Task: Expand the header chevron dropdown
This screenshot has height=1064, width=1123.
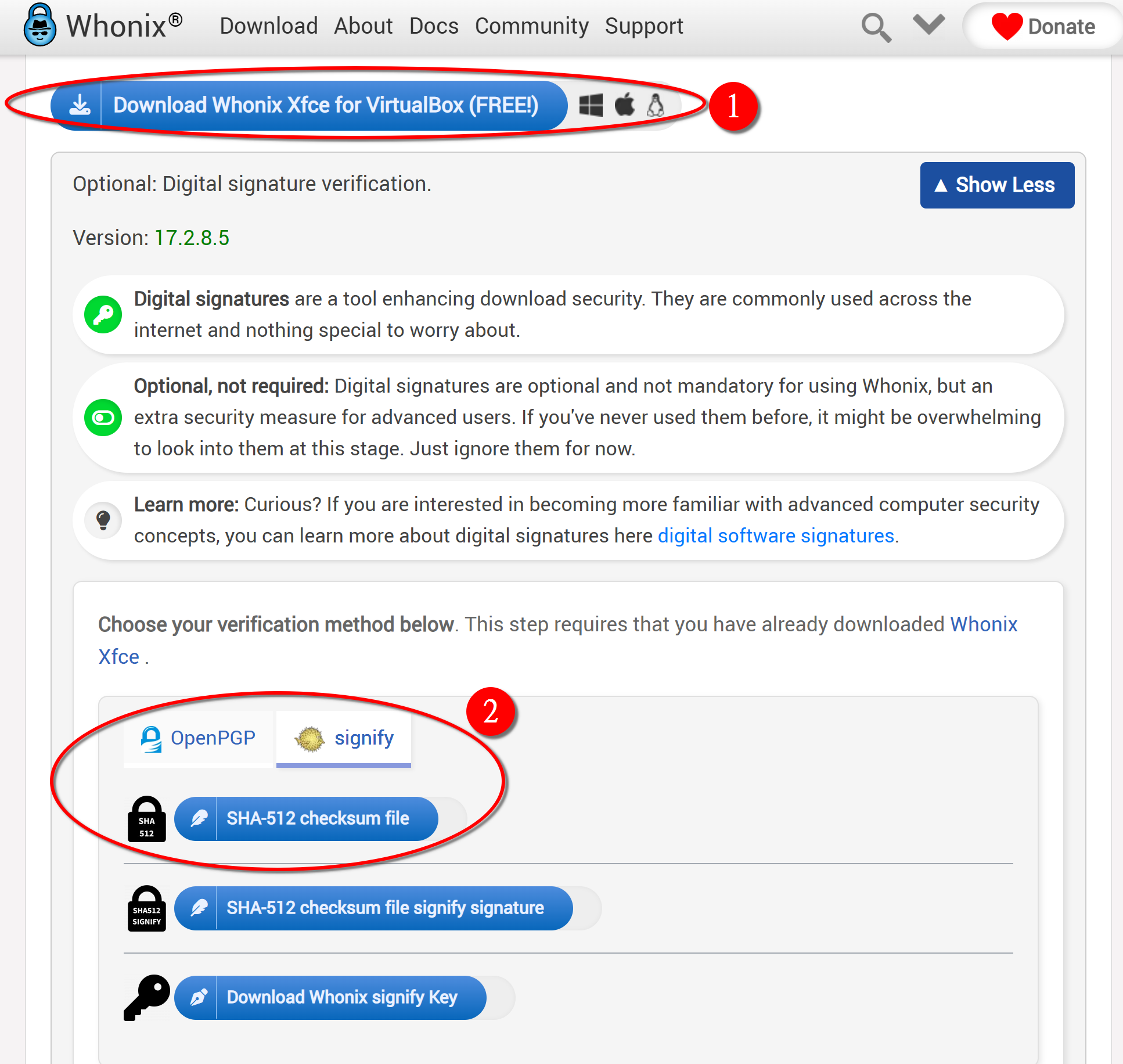Action: coord(928,26)
